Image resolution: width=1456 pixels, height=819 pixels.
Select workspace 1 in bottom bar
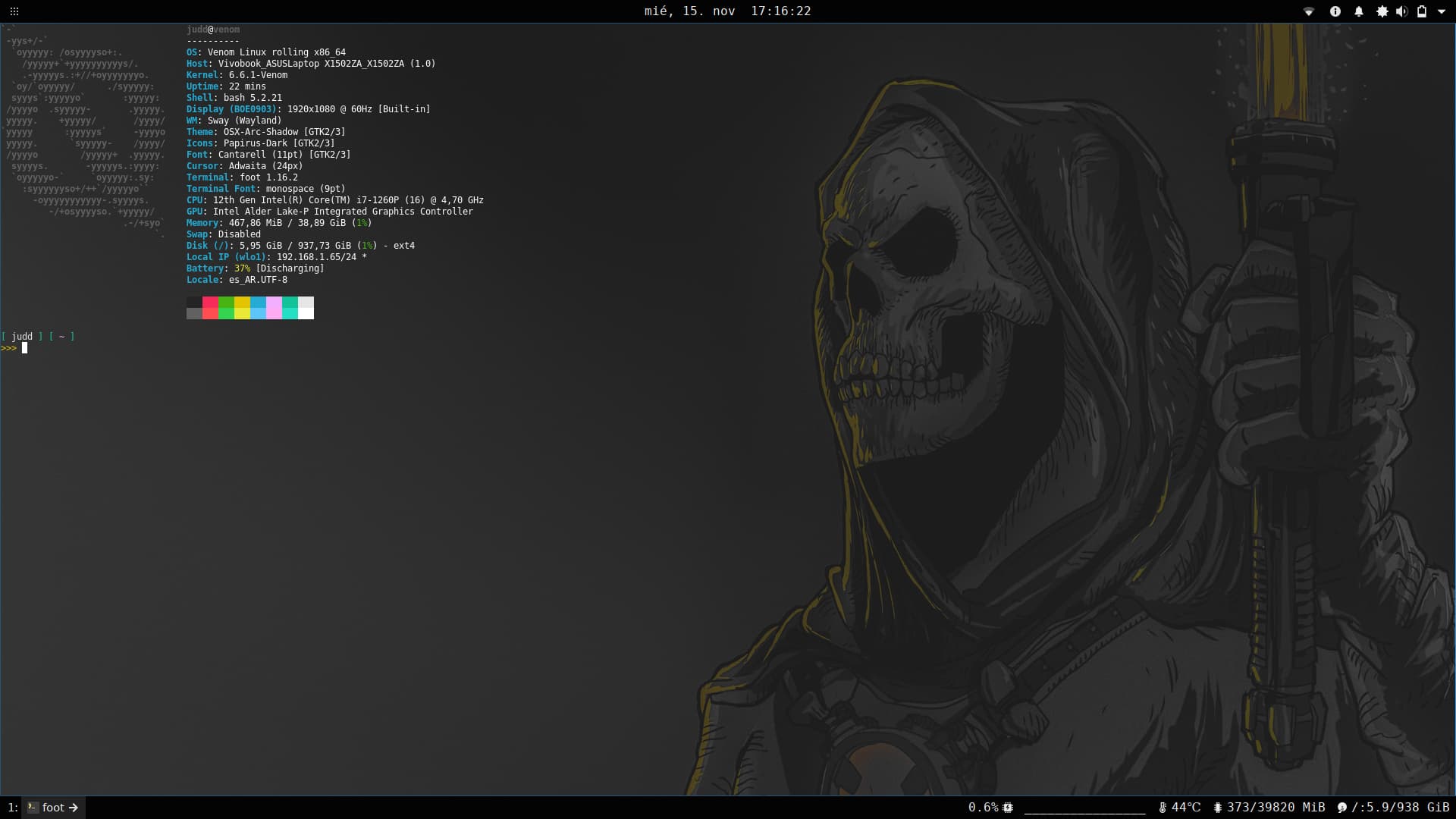point(12,808)
